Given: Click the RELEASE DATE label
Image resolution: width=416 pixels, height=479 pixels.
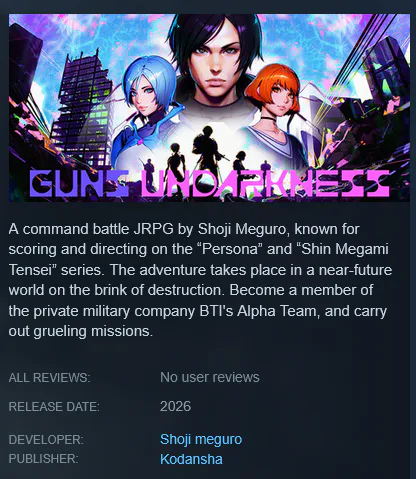Looking at the screenshot, I should [x=54, y=407].
